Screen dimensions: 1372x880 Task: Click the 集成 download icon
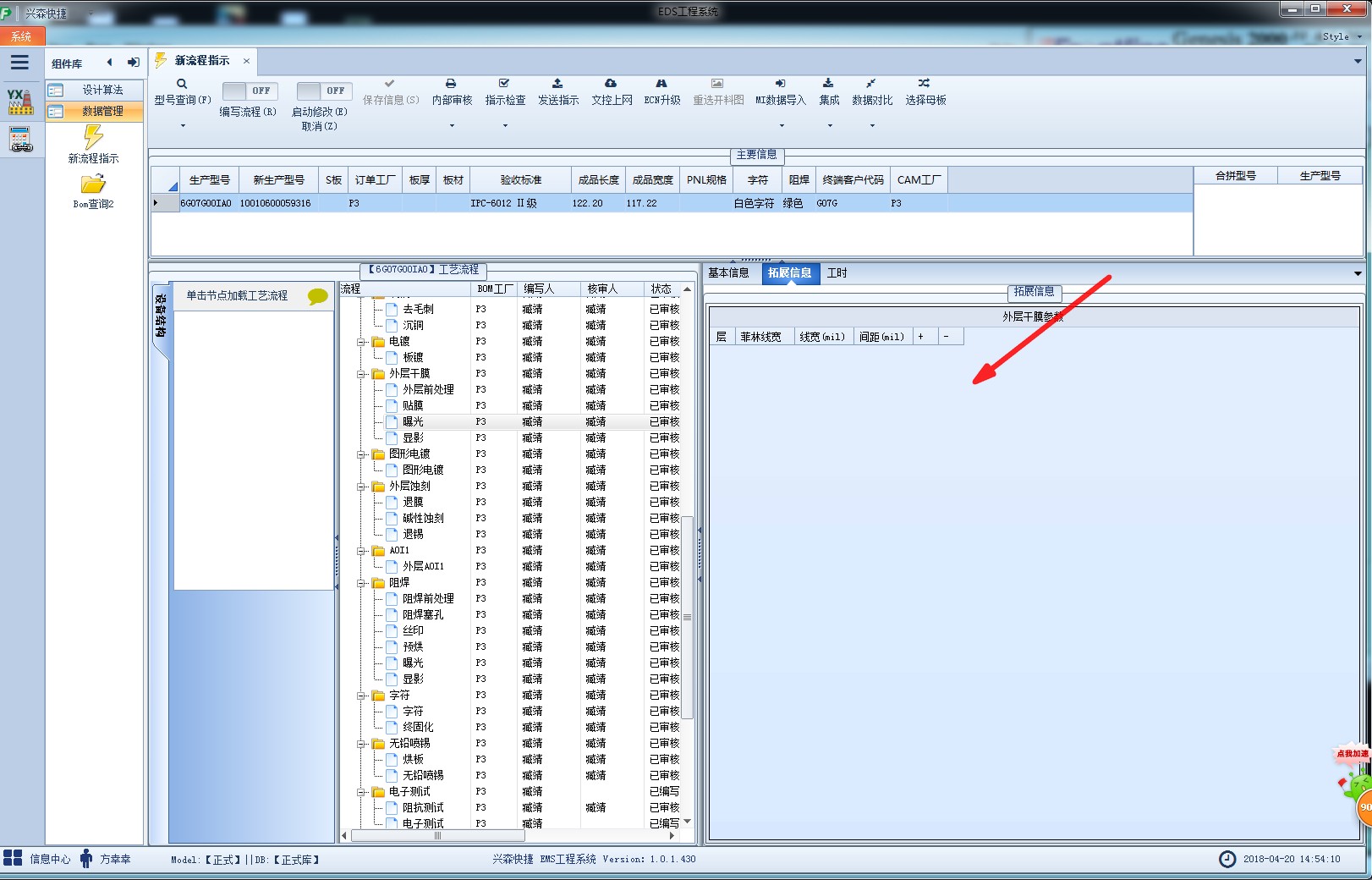[828, 84]
